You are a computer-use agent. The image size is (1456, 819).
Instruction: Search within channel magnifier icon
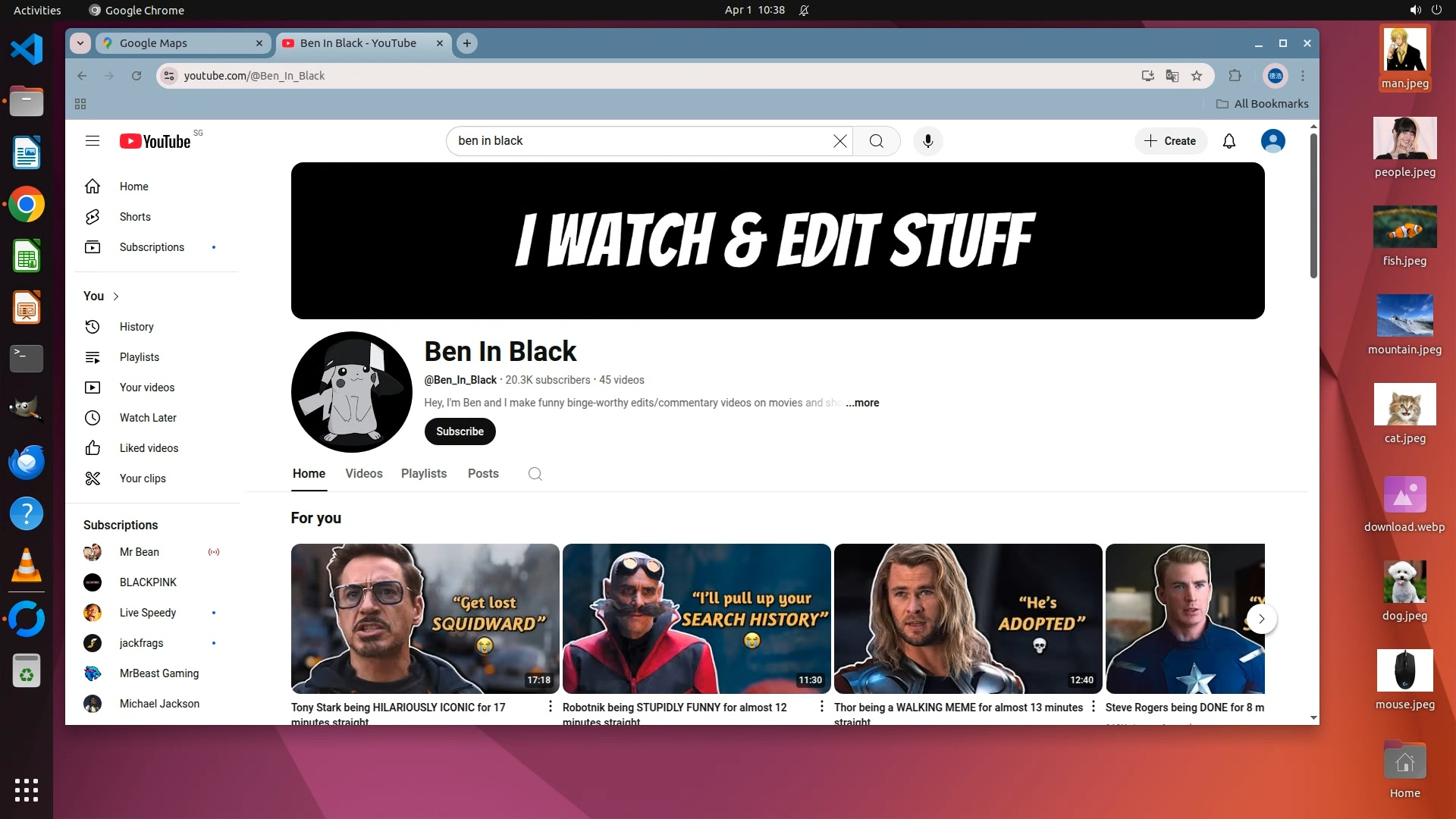[x=535, y=474]
